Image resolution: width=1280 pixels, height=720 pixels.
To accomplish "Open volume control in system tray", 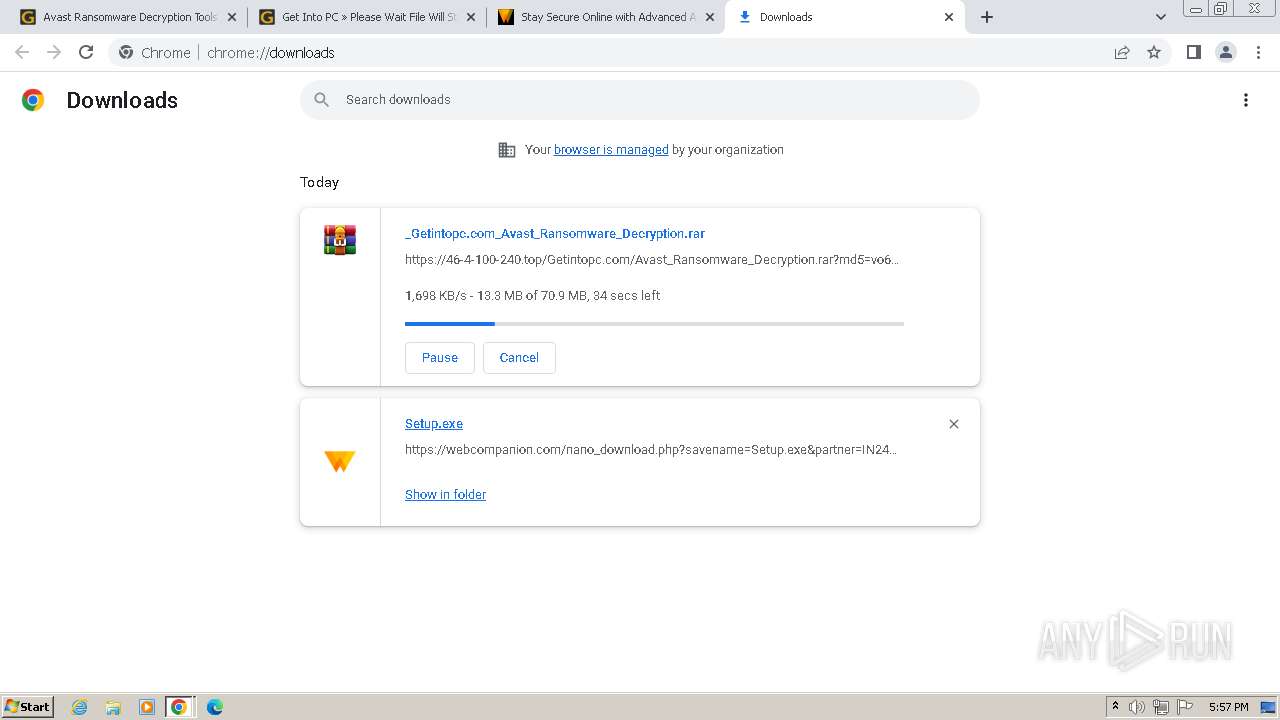I will click(1137, 707).
